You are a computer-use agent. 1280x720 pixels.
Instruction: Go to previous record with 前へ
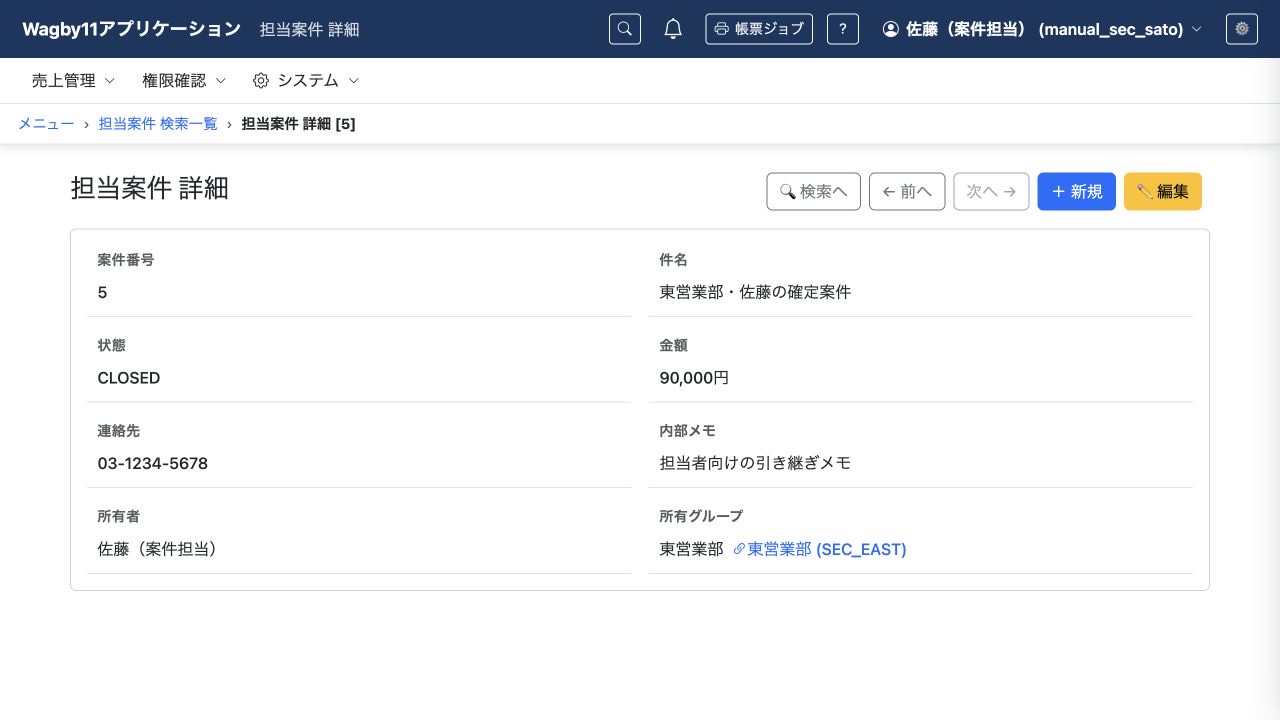907,191
